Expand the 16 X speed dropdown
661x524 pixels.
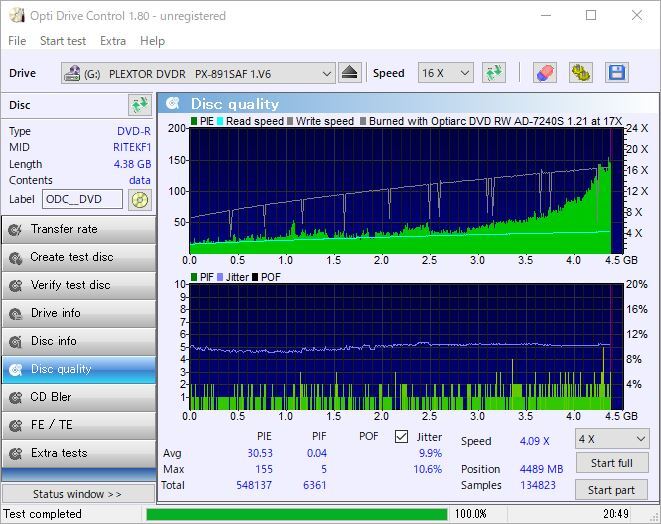[x=465, y=73]
